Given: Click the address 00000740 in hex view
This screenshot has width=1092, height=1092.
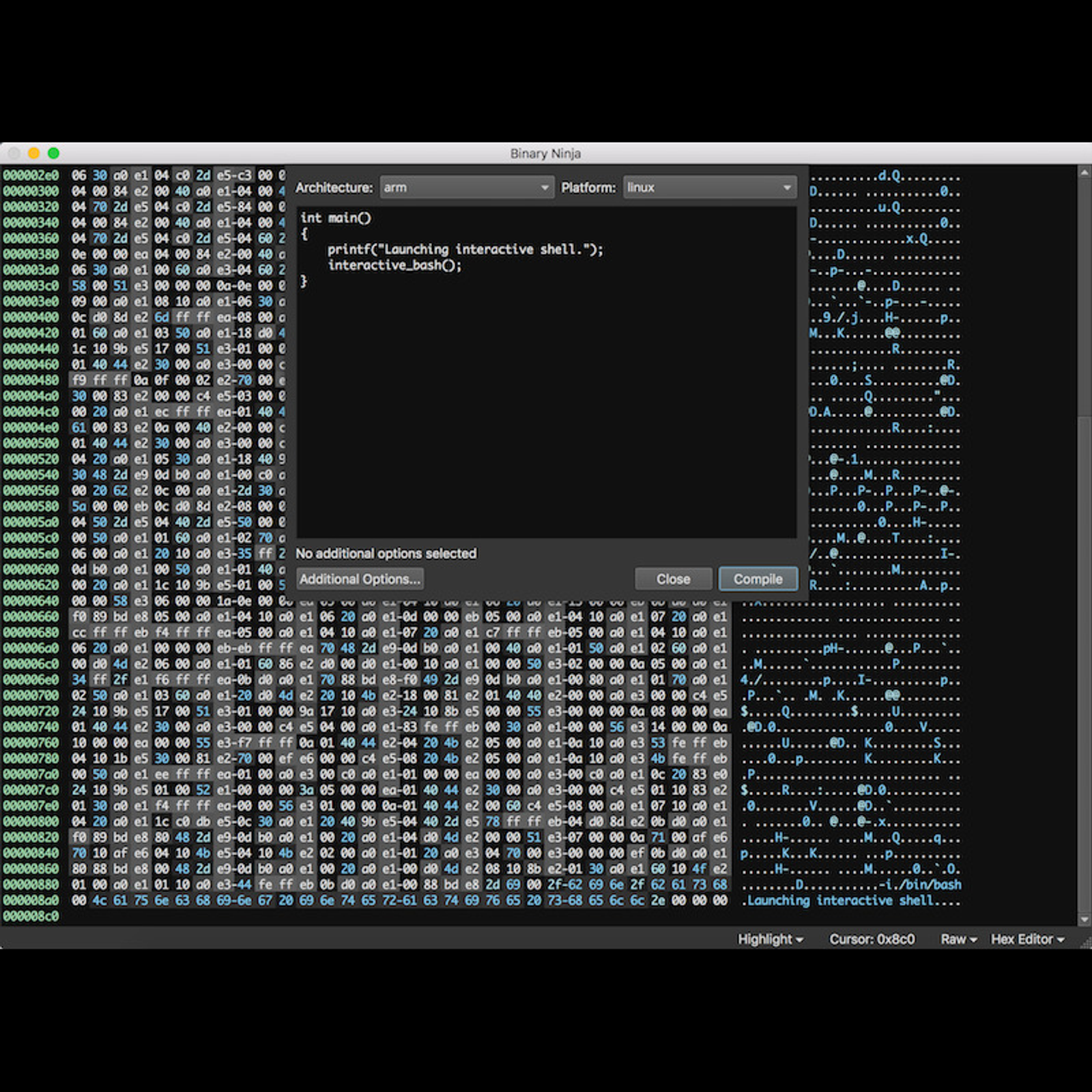Looking at the screenshot, I should click(31, 727).
